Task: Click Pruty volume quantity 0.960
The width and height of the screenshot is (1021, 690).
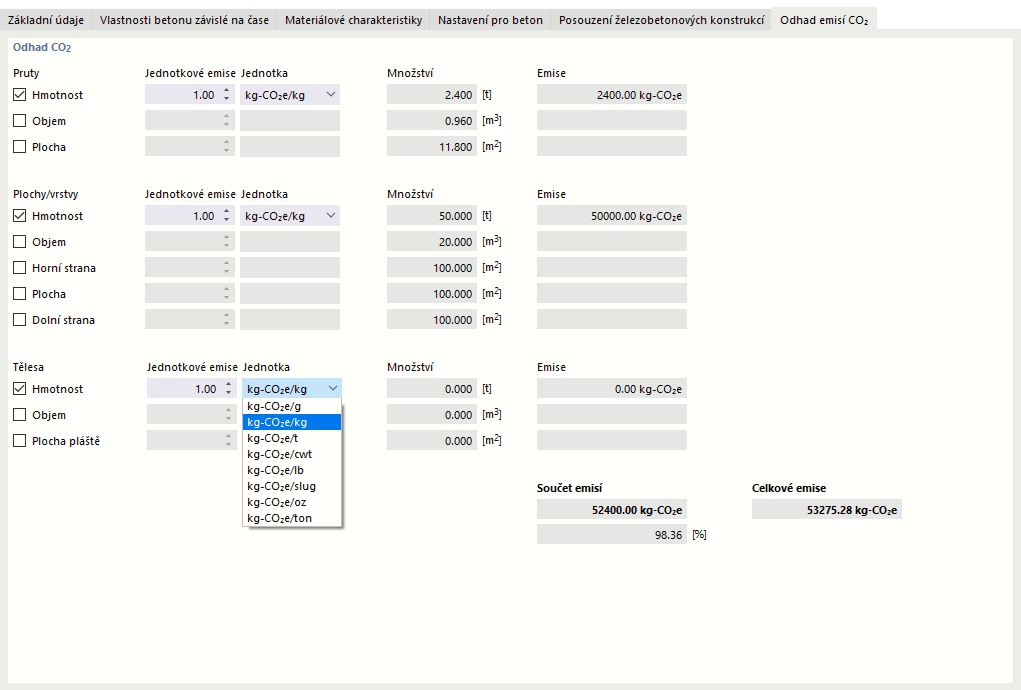Action: pyautogui.click(x=432, y=121)
